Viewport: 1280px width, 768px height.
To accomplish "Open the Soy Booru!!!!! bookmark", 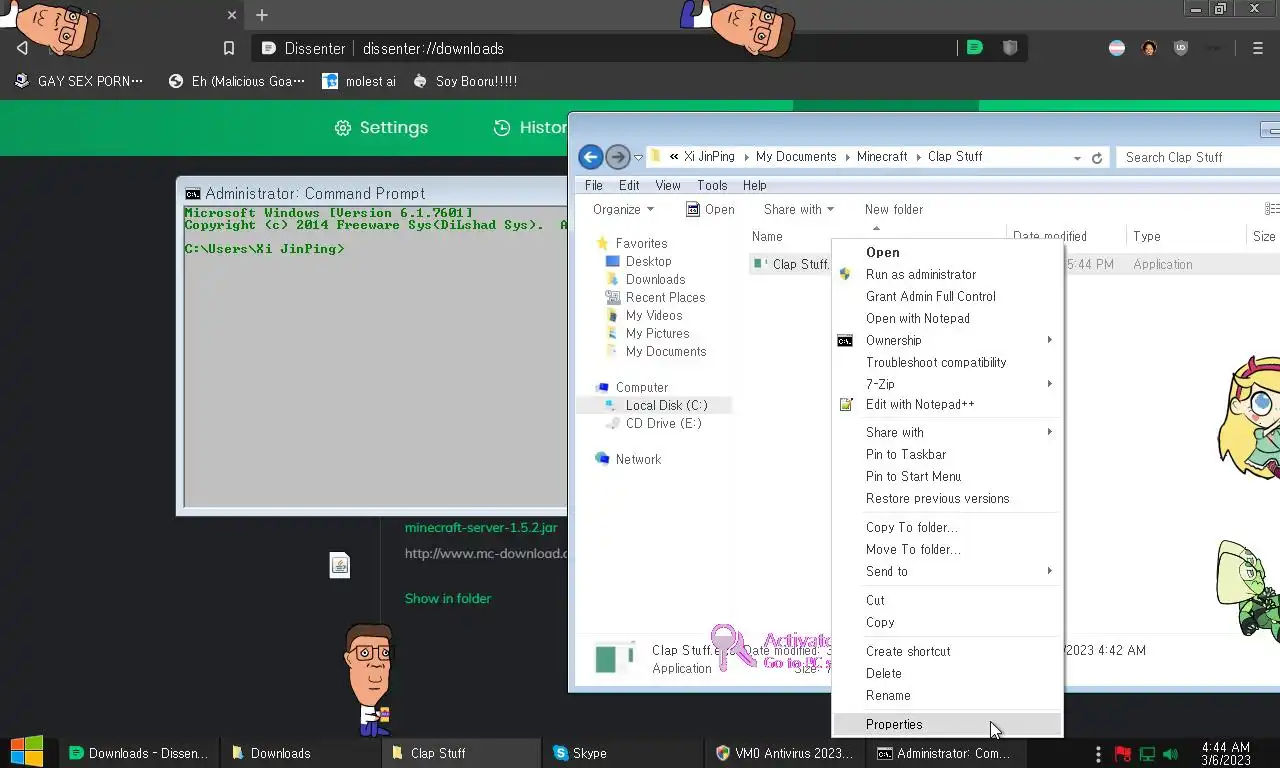I will (x=465, y=81).
